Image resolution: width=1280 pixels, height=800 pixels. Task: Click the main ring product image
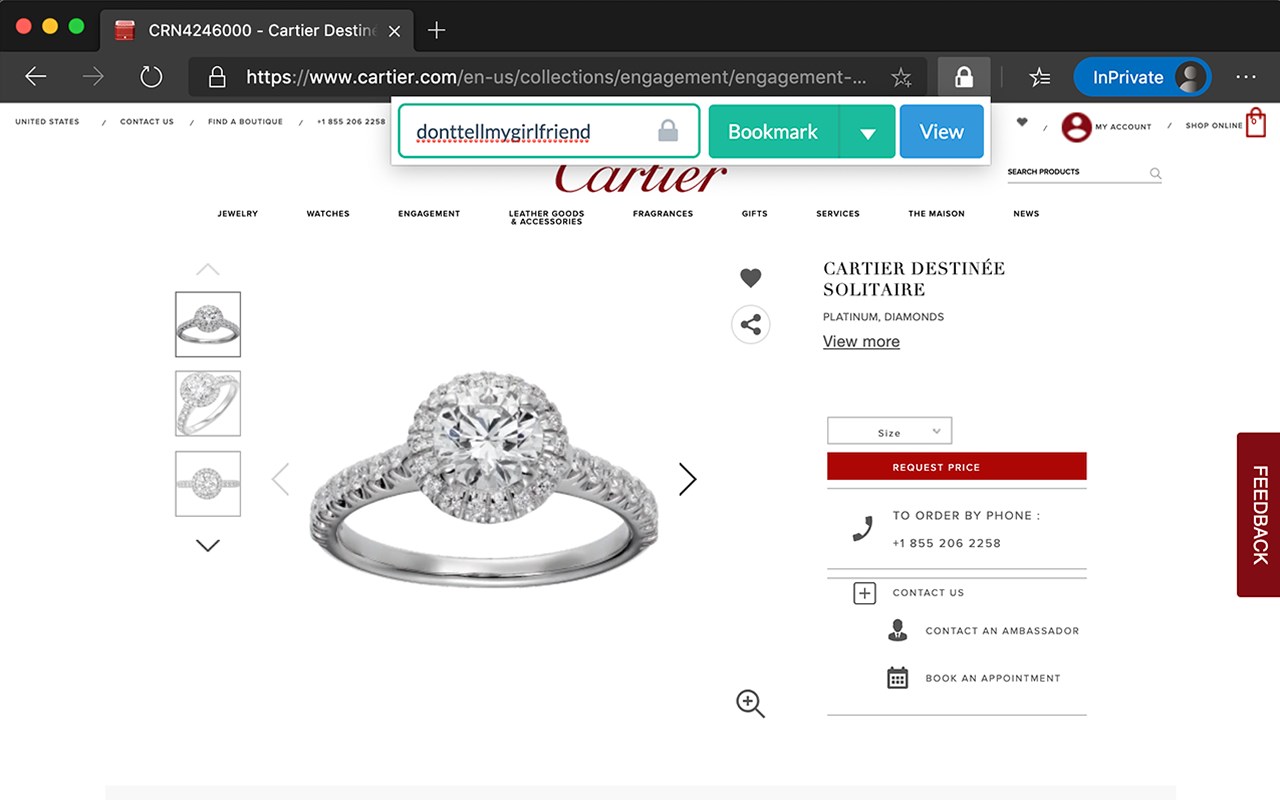coord(484,478)
